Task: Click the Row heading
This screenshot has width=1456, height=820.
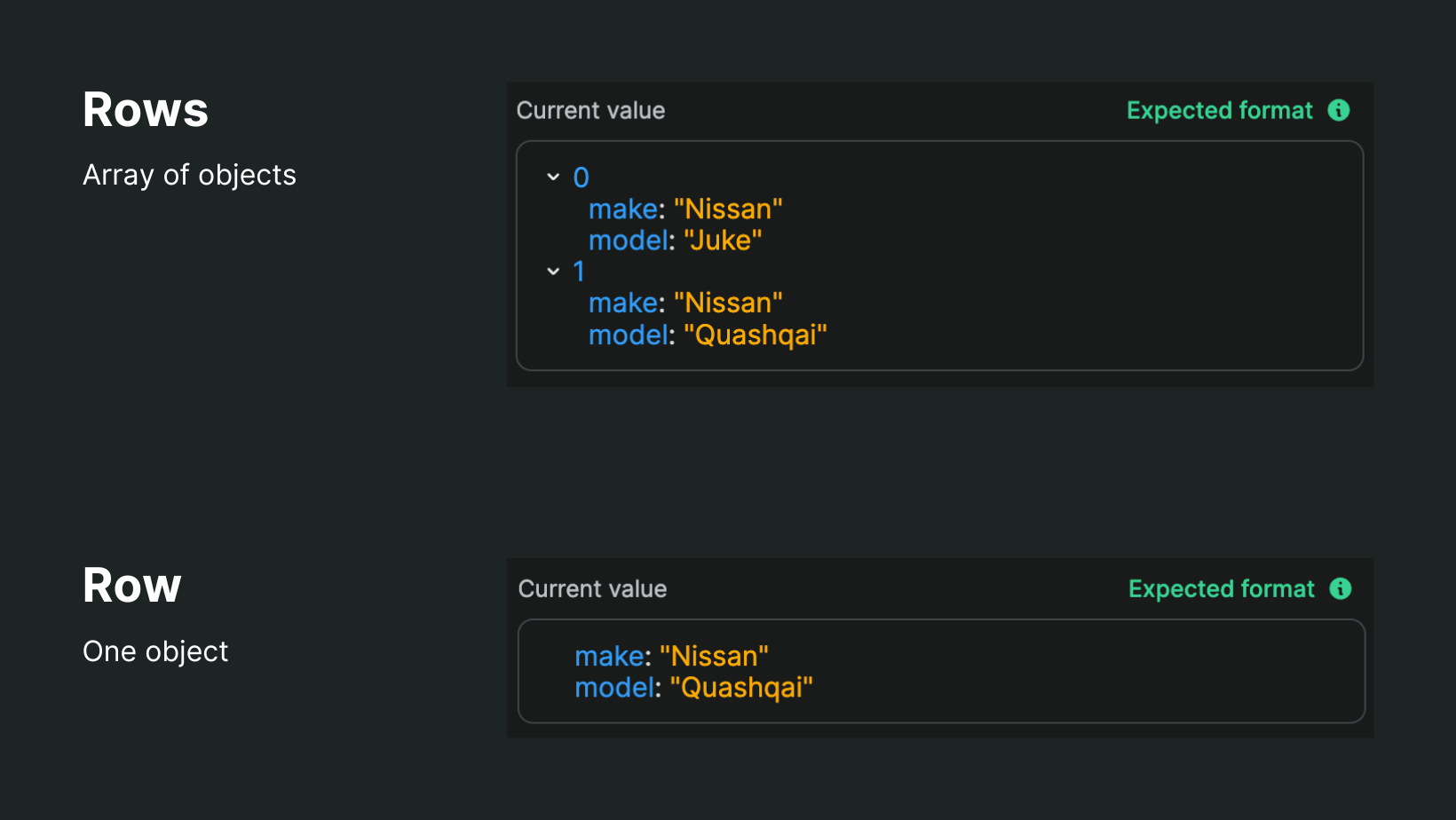Action: point(132,586)
